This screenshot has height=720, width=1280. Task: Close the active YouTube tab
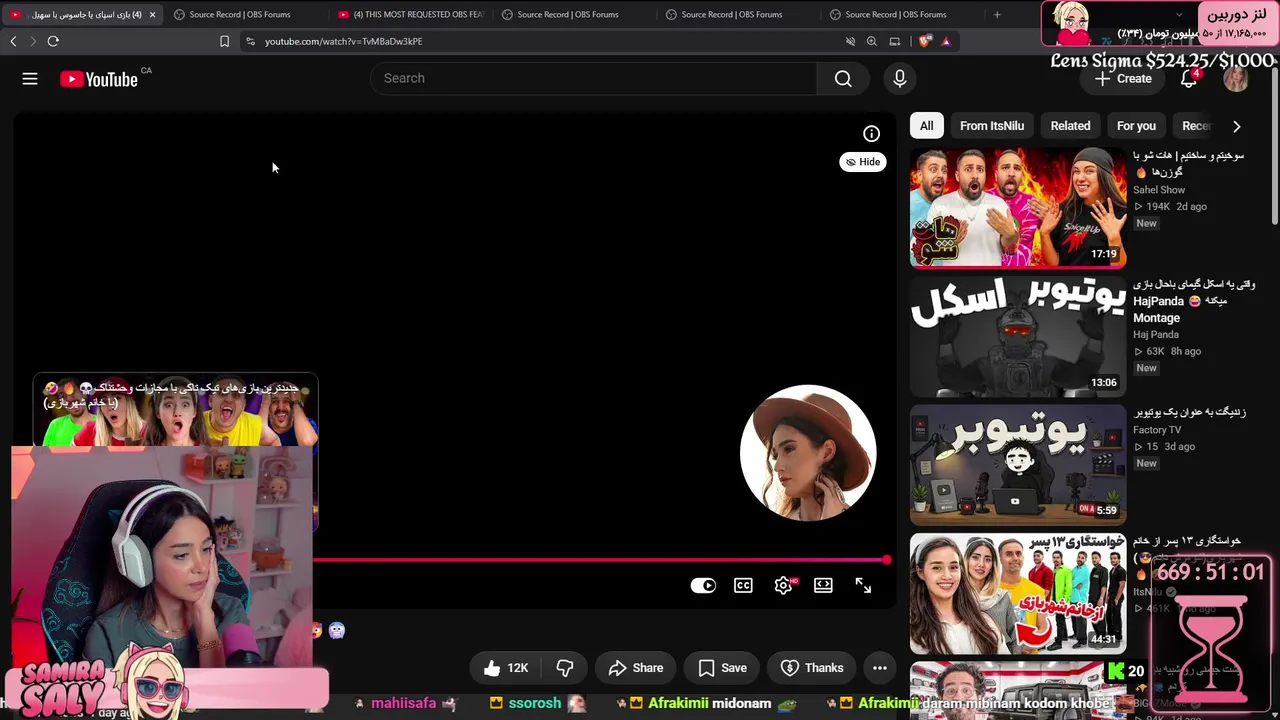point(152,15)
